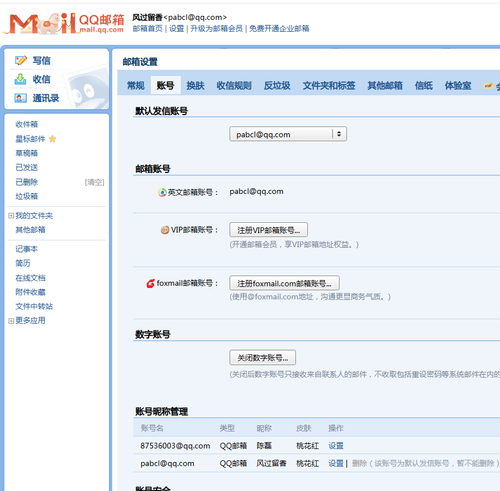Open the default sender account dropdown
Viewport: 500px width, 491px height.
pos(288,134)
